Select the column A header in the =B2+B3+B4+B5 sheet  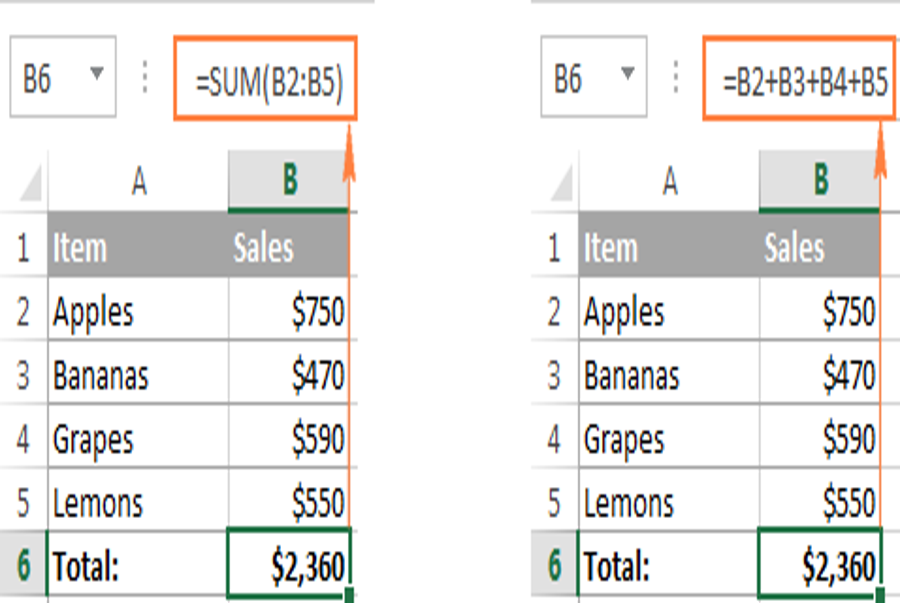click(x=669, y=181)
